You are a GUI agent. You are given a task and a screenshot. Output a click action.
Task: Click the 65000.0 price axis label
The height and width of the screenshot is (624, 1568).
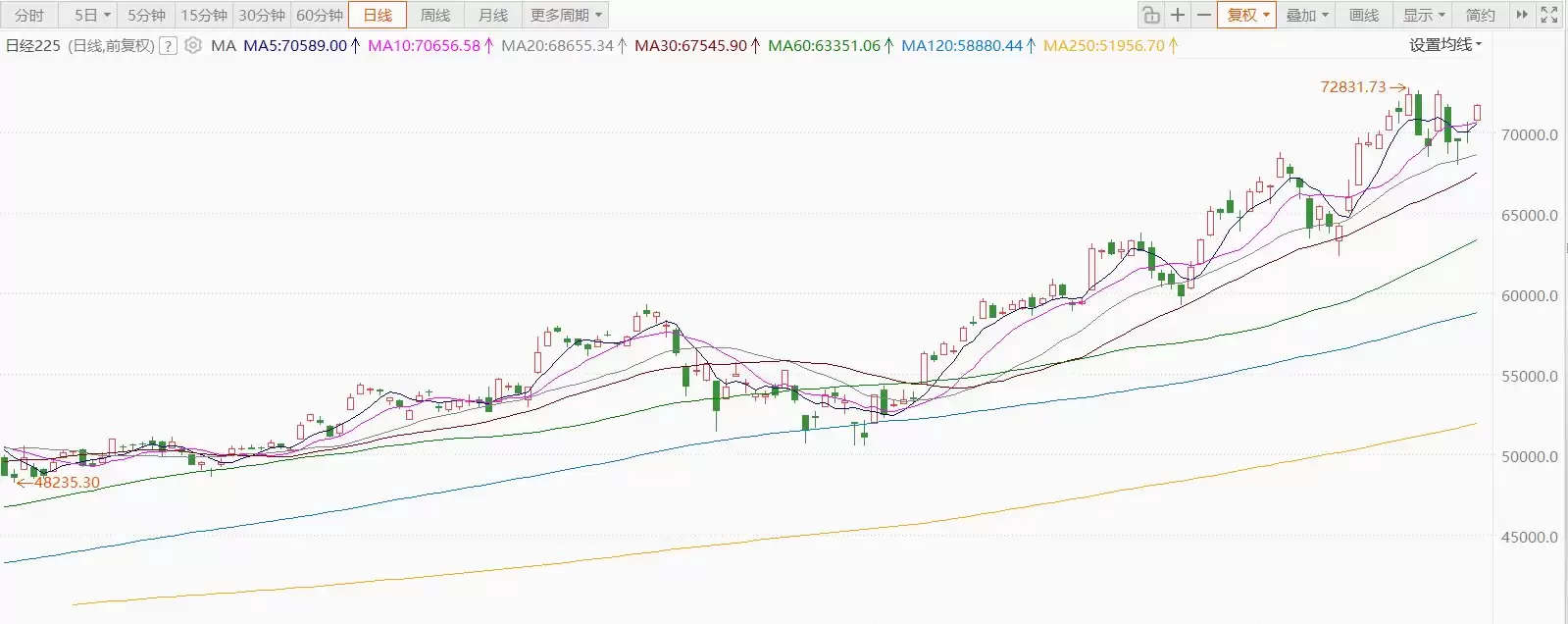tap(1529, 215)
